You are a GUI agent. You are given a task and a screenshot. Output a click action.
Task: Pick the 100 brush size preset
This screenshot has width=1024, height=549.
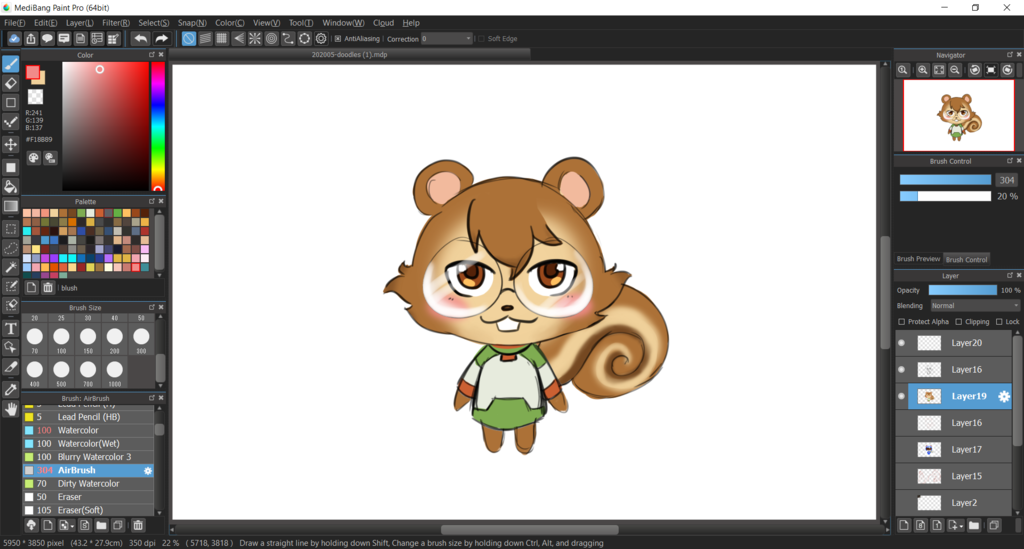tap(61, 336)
